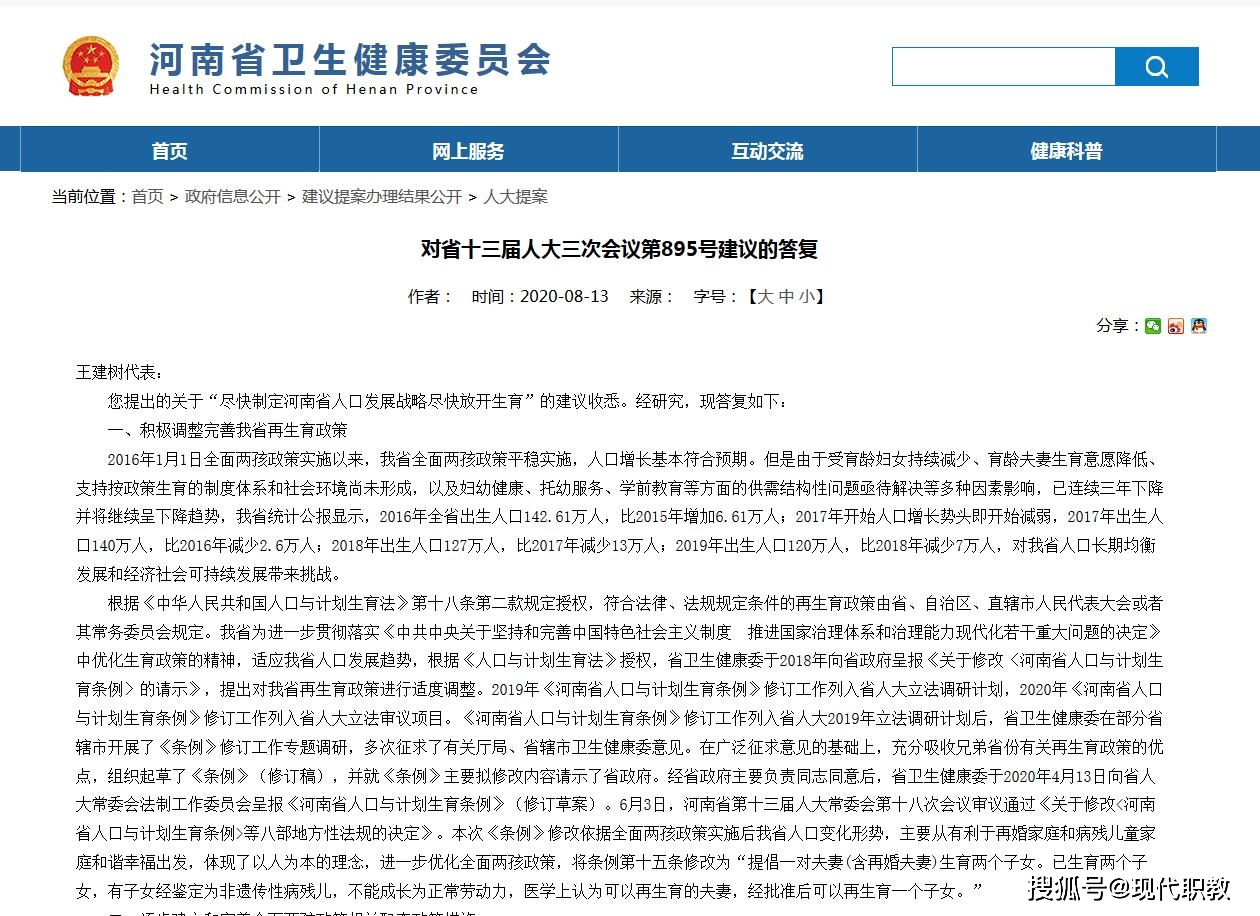Open 建议提案办理结果公开 breadcrumb link
Viewport: 1260px width, 916px height.
(x=379, y=197)
